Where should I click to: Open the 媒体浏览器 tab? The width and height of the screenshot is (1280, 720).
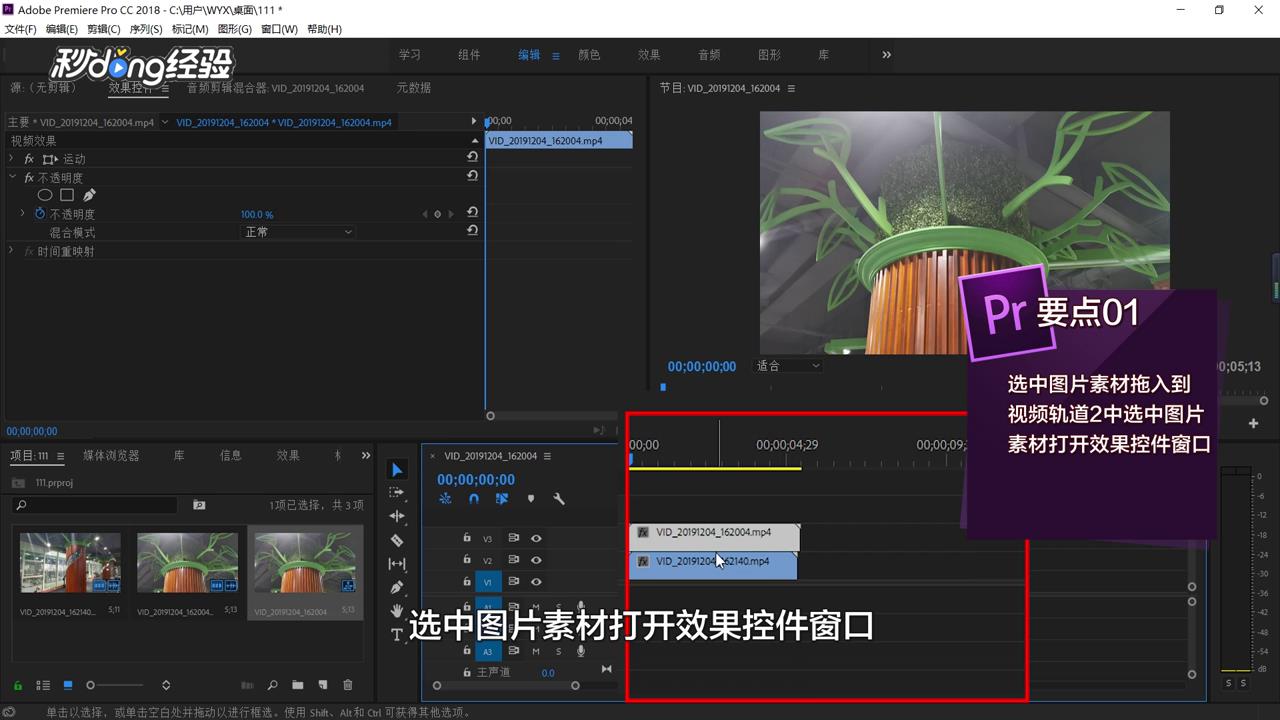tap(111, 455)
